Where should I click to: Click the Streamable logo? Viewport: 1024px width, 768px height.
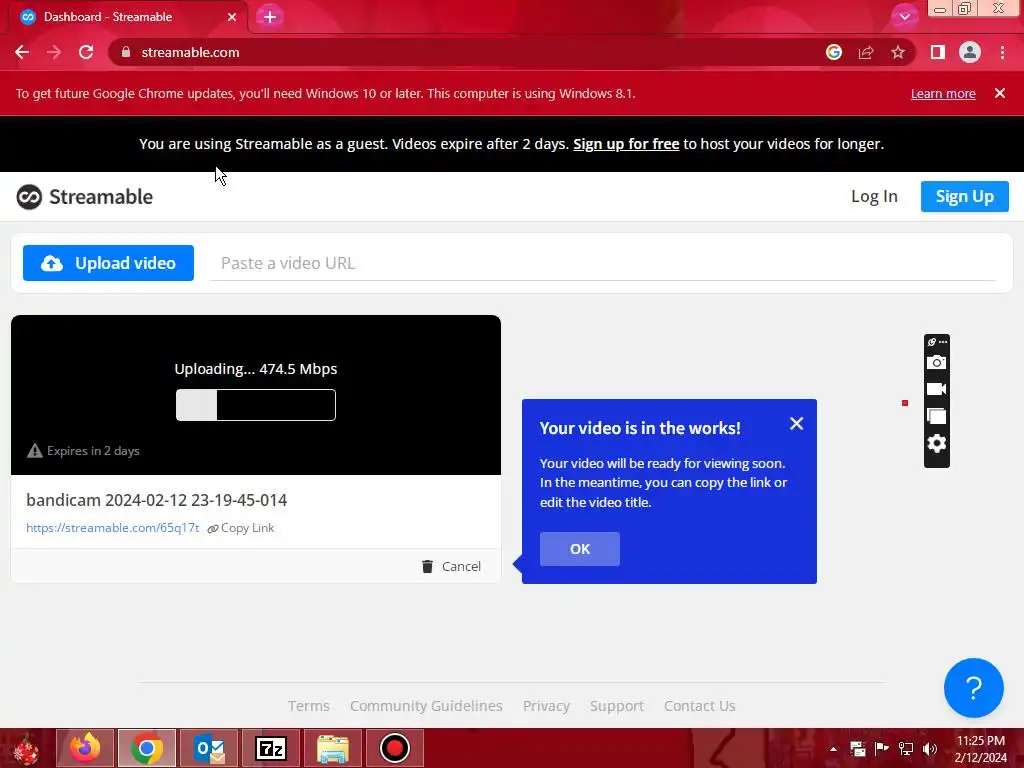tap(85, 197)
